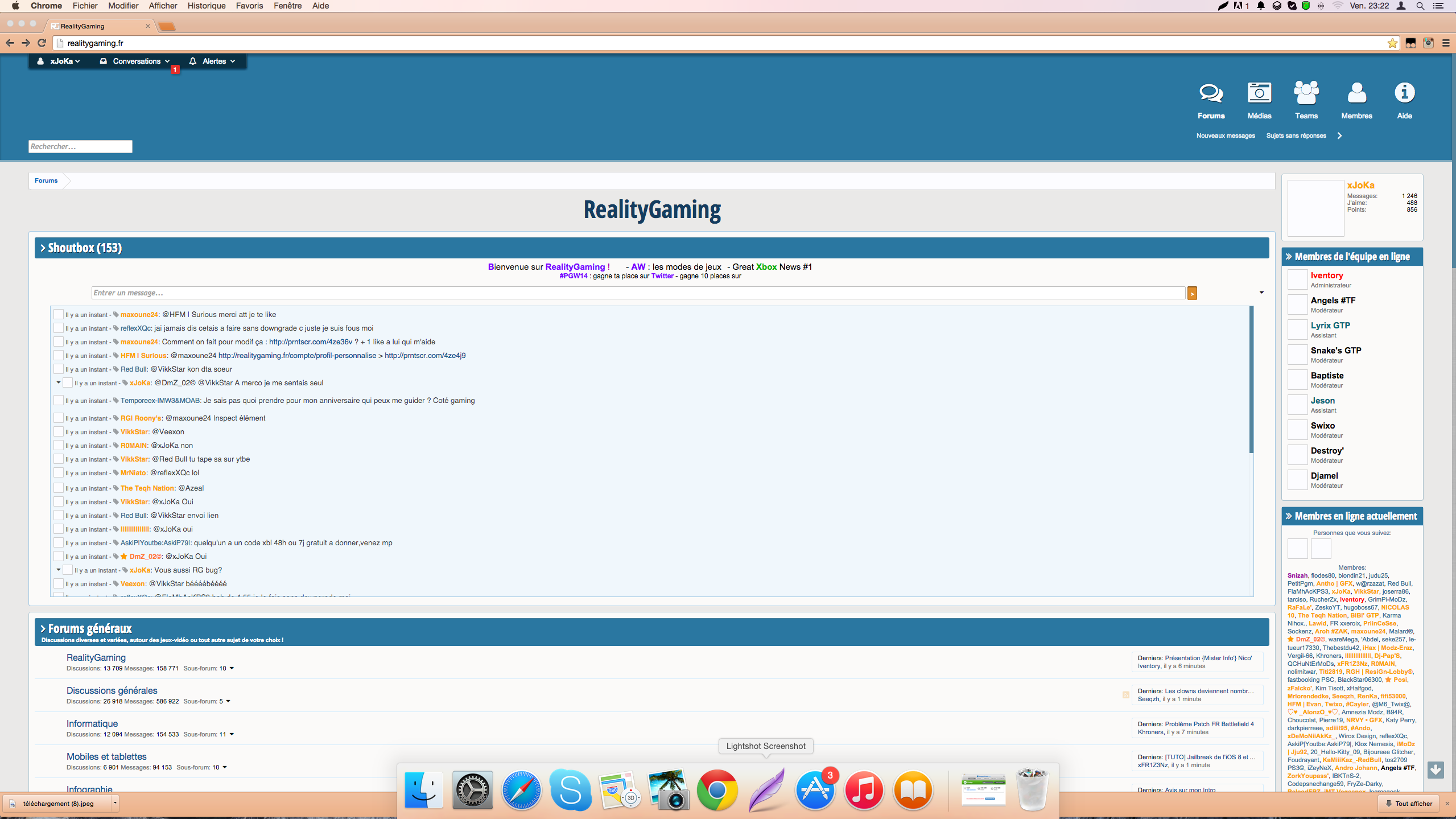The image size is (1456, 819).
Task: Tick checkbox for Temporeex-IMW3&MOAB message
Action: coord(58,400)
